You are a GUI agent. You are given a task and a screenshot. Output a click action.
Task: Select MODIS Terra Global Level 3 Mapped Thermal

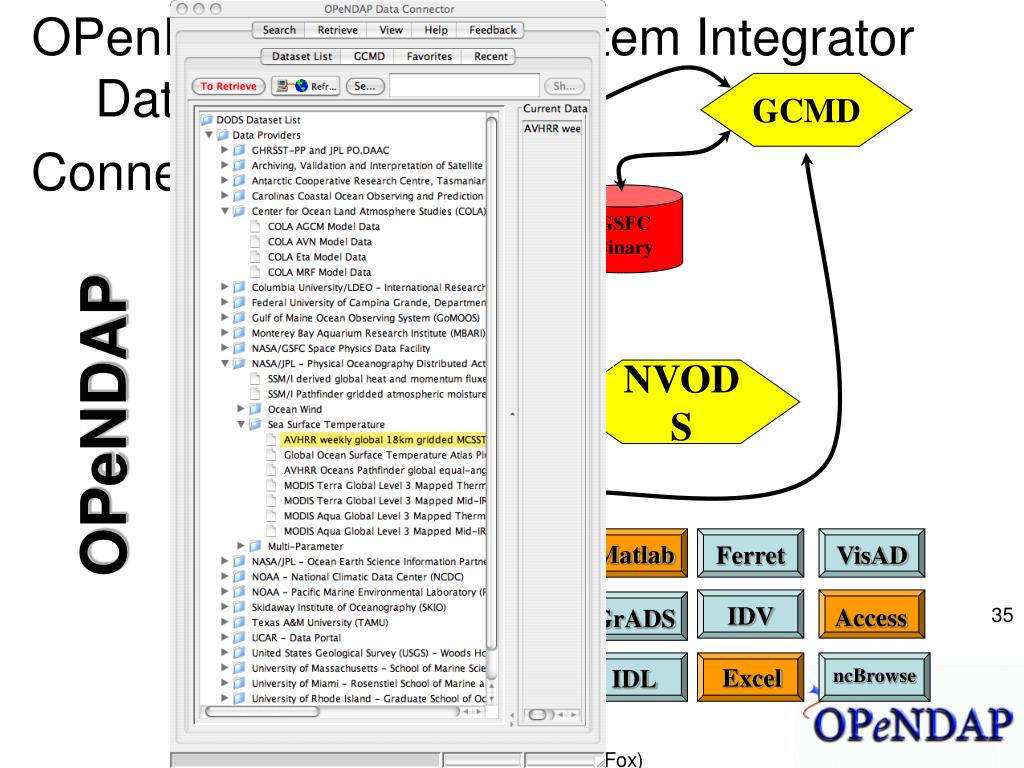pyautogui.click(x=385, y=485)
